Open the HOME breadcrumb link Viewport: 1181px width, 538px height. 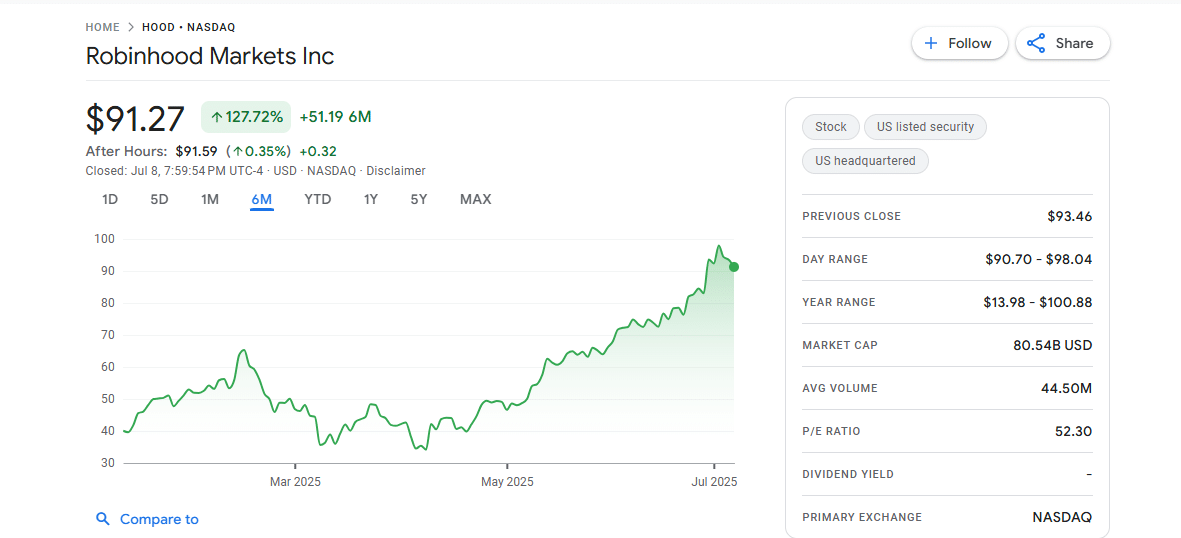pos(102,27)
